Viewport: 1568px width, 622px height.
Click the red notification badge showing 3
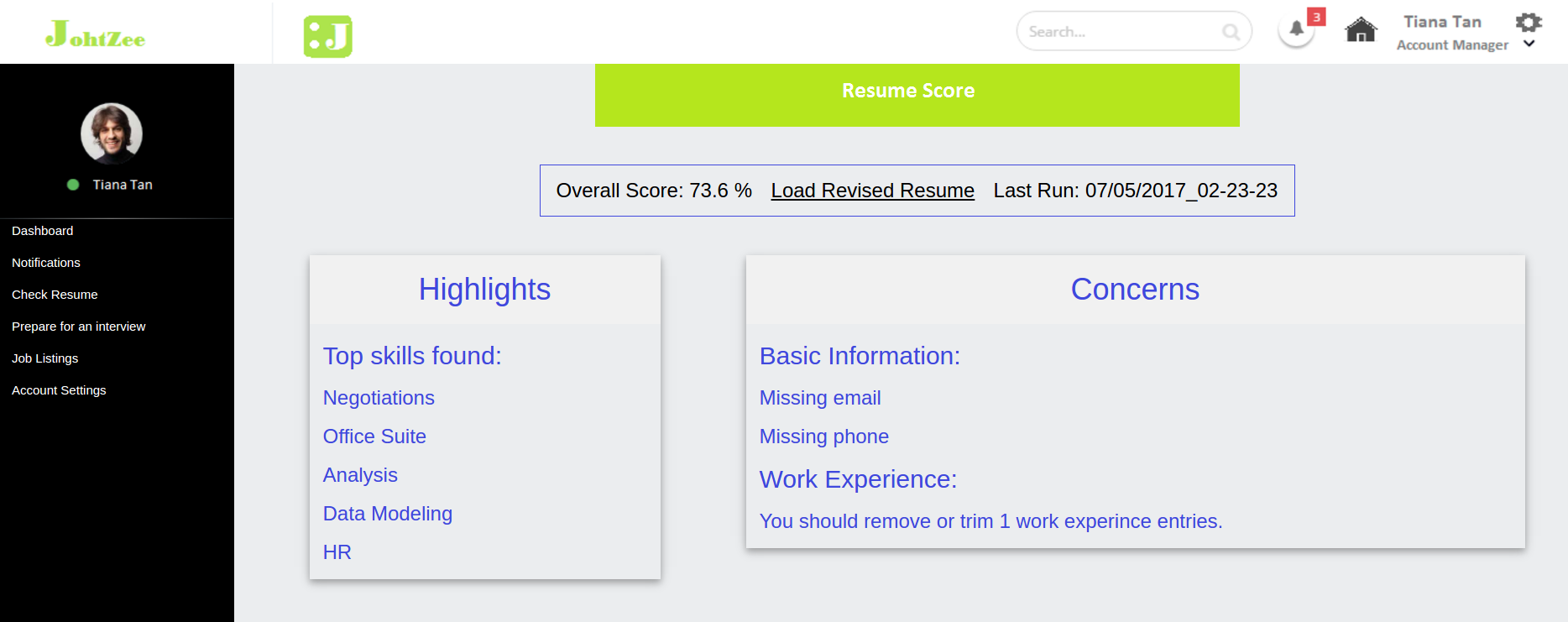pos(1316,17)
